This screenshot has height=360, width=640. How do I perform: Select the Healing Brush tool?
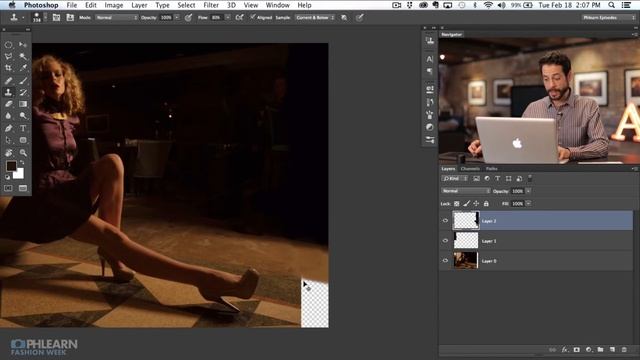(9, 80)
